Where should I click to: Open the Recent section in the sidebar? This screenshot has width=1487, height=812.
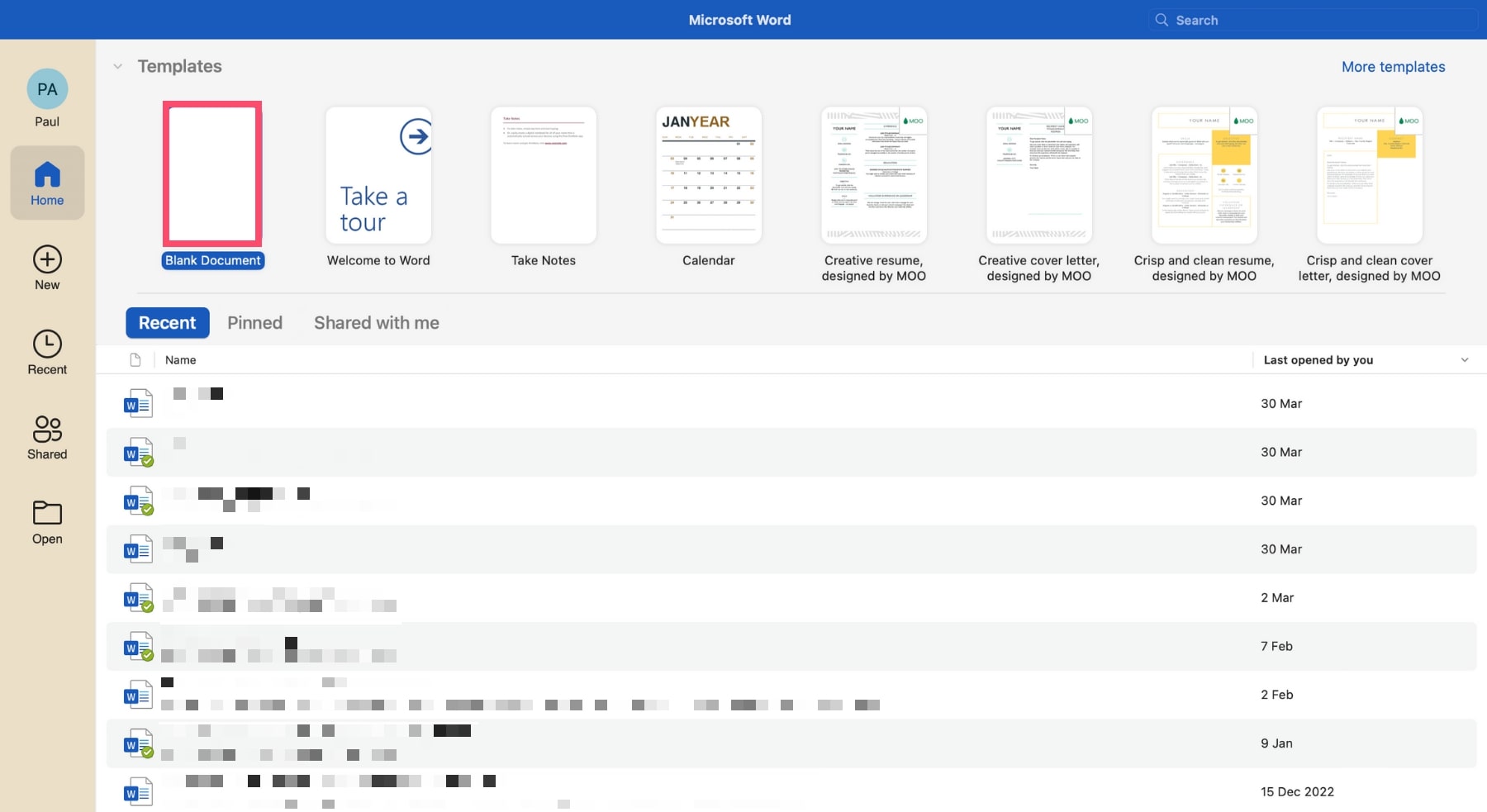[47, 353]
